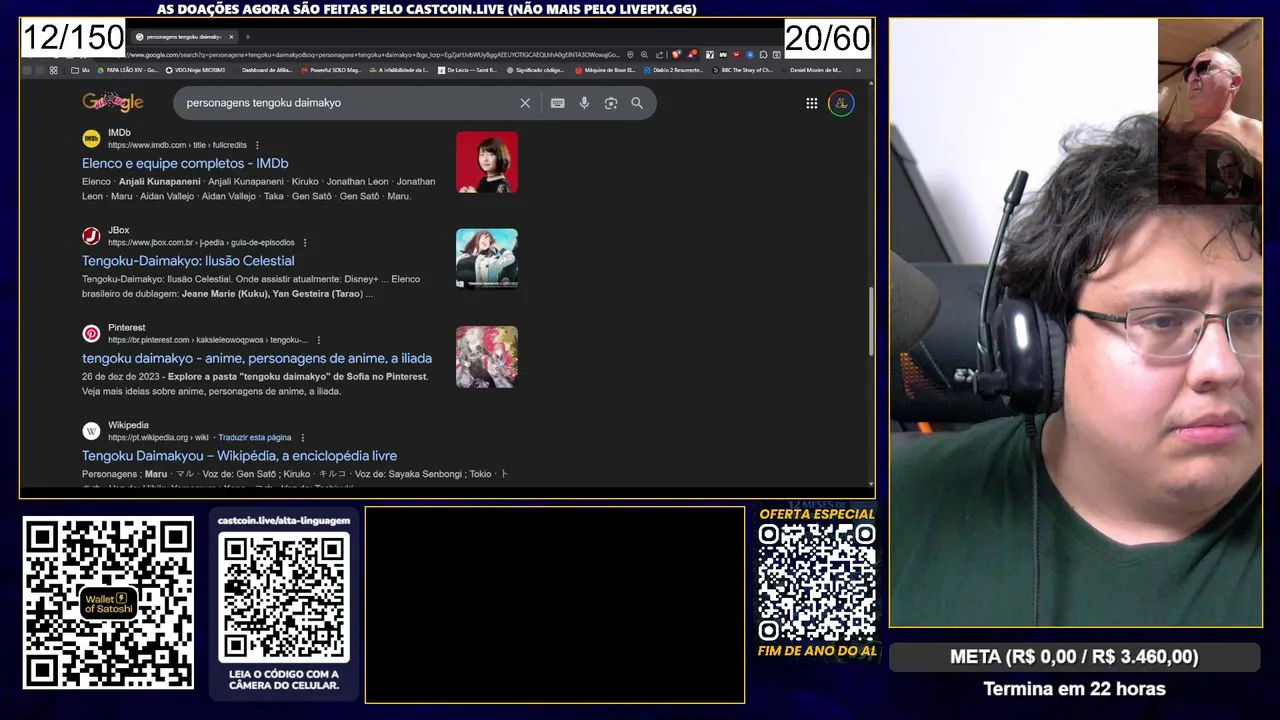Click the blue circular extension icon in toolbar

tap(750, 55)
